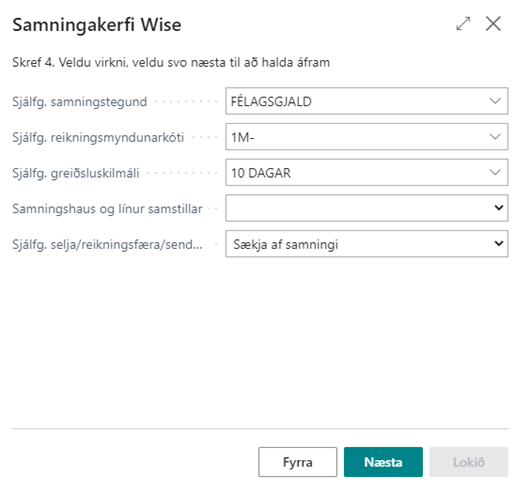
Task: Select the Sjálfg. selja/reikningsfæra/send... label
Action: [x=107, y=244]
